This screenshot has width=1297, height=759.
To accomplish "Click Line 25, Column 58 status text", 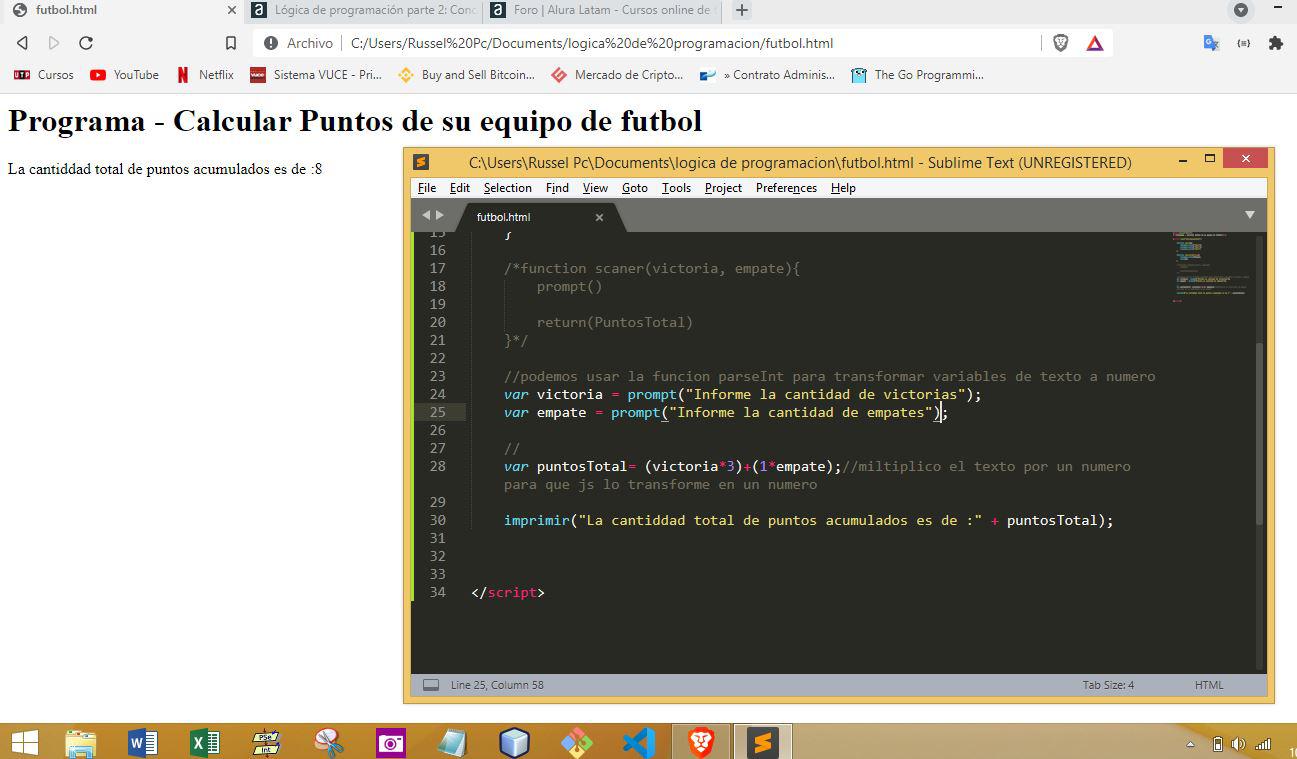I will point(497,685).
